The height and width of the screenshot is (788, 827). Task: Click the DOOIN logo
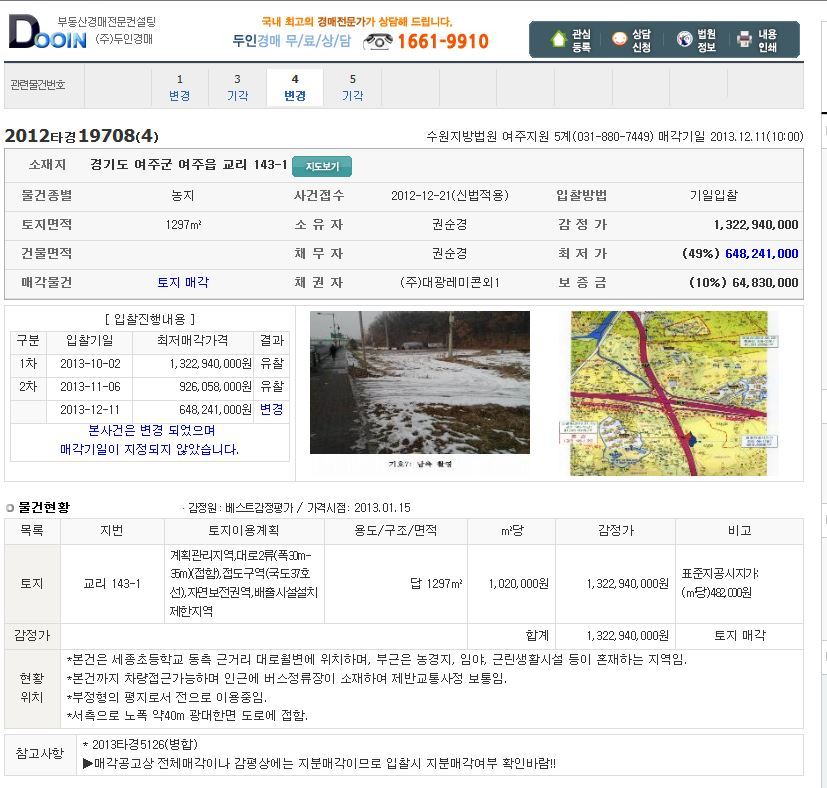point(47,33)
